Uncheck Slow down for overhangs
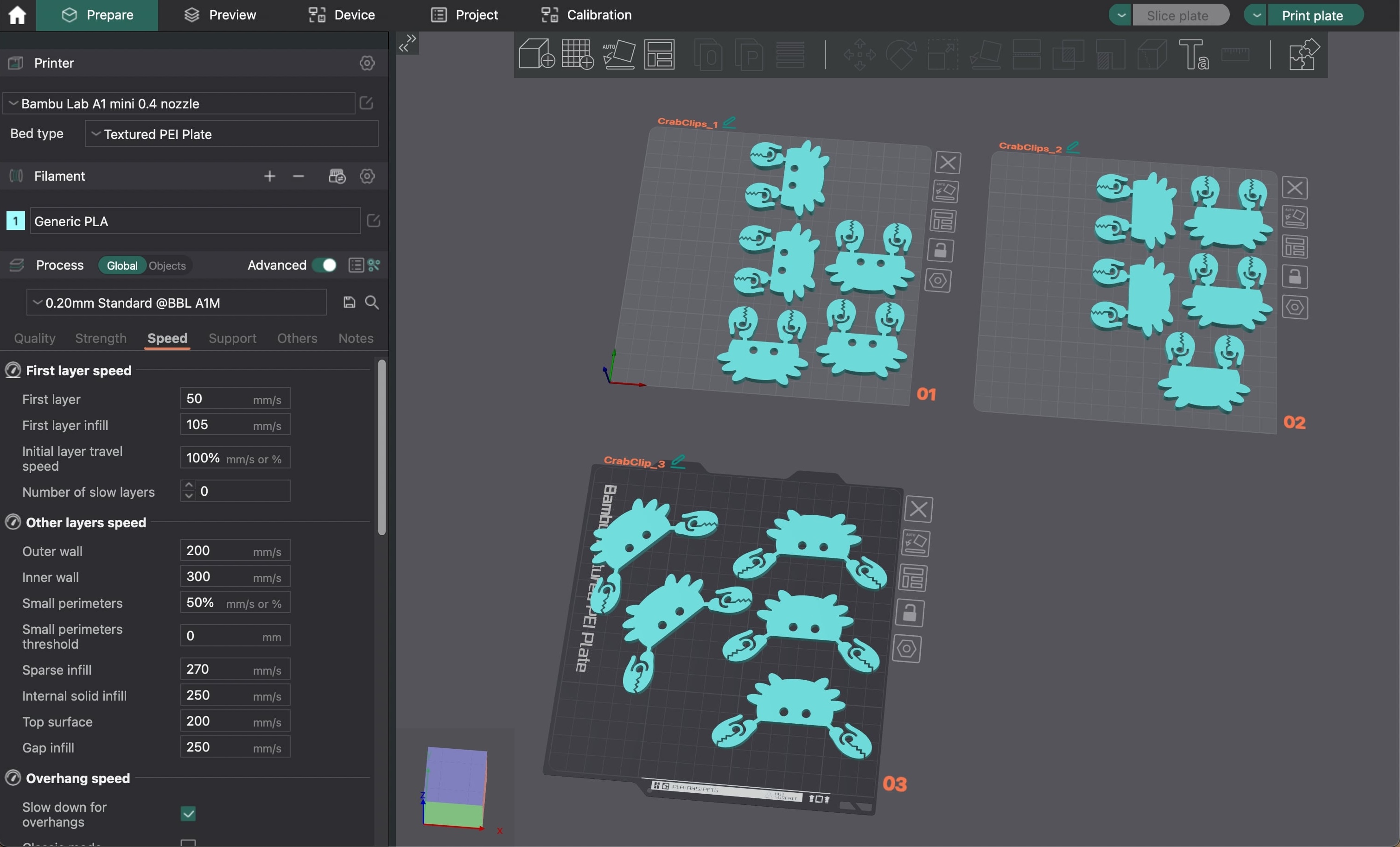The width and height of the screenshot is (1400, 847). click(x=188, y=814)
